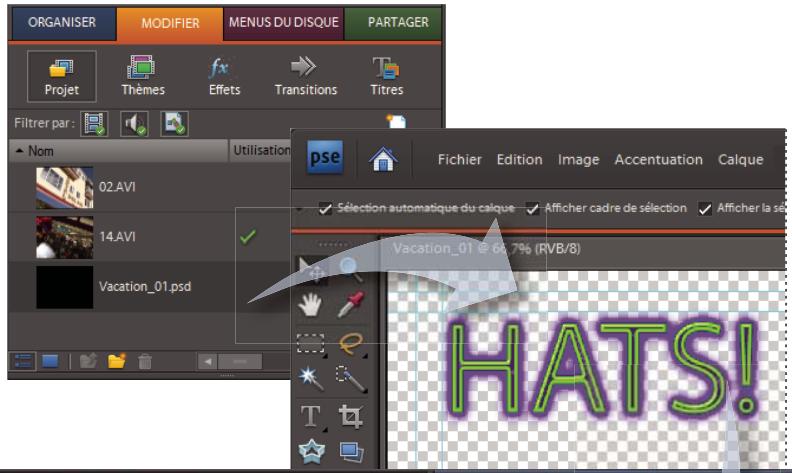This screenshot has height=473, width=792.
Task: Toggle the still image filter in Filtrer par
Action: tap(174, 124)
